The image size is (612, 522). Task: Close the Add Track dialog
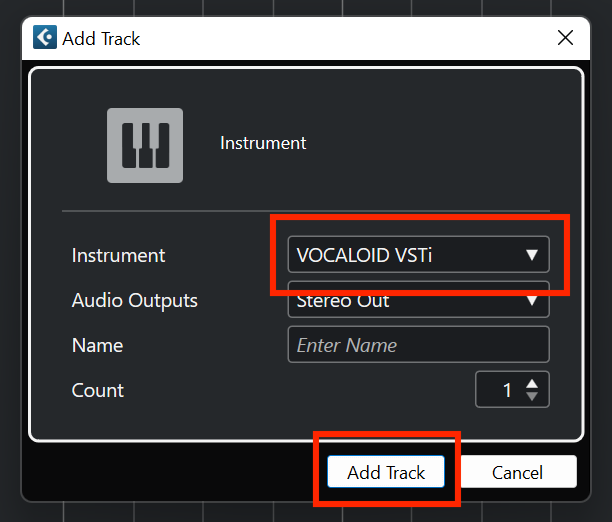coord(566,38)
